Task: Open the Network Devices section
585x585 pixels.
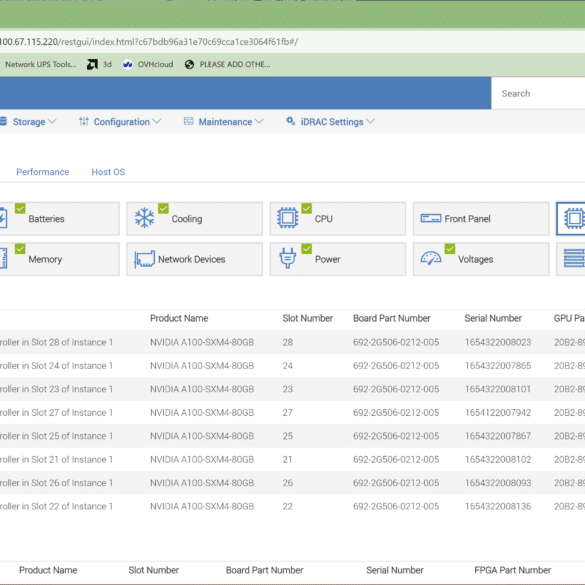Action: [194, 259]
